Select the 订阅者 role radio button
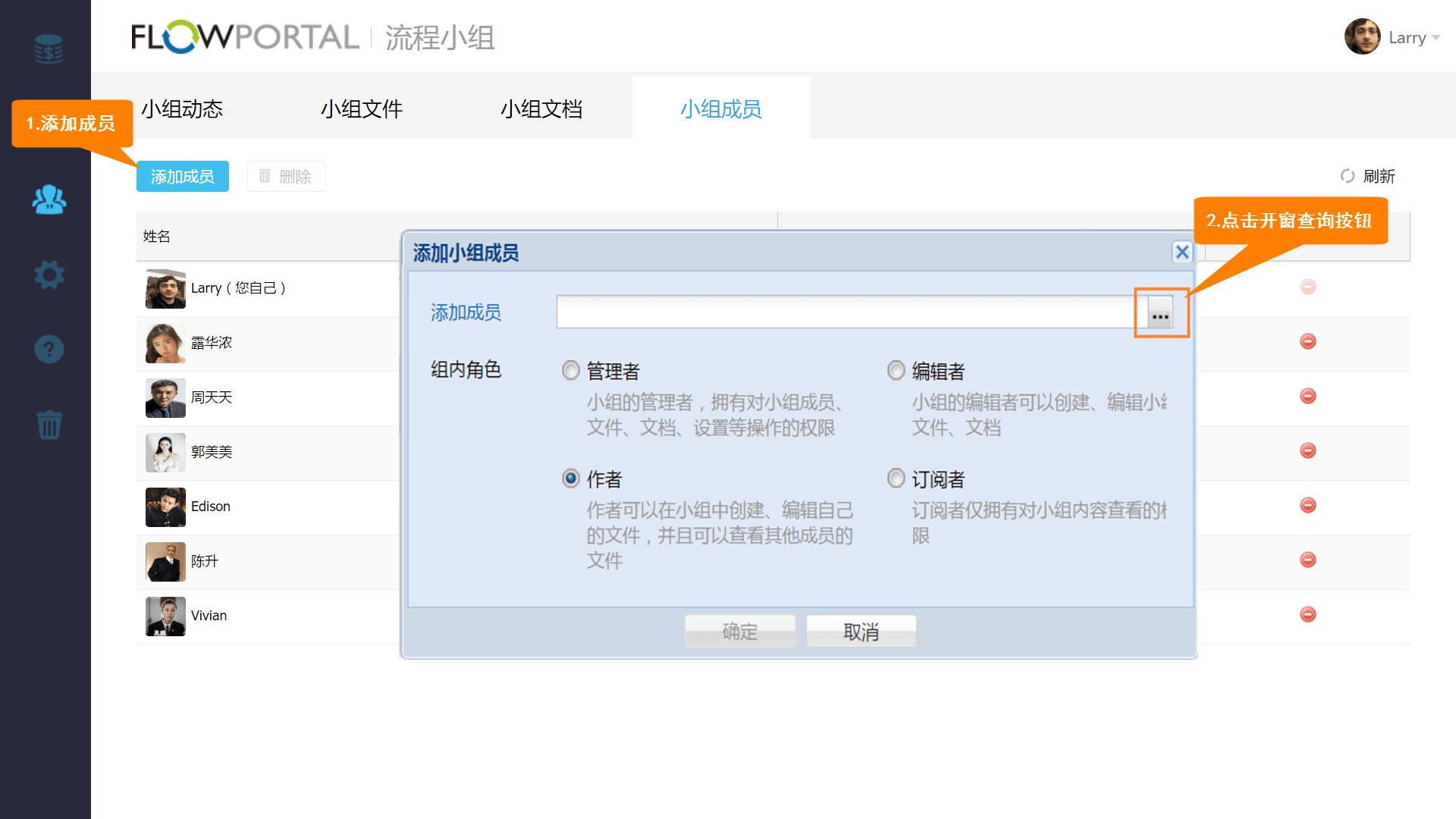Screen dimensions: 1456x819 click(896, 479)
